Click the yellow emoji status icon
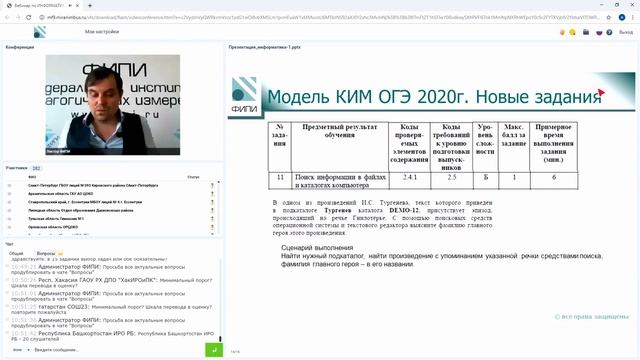This screenshot has width=640, height=360. pos(572,32)
